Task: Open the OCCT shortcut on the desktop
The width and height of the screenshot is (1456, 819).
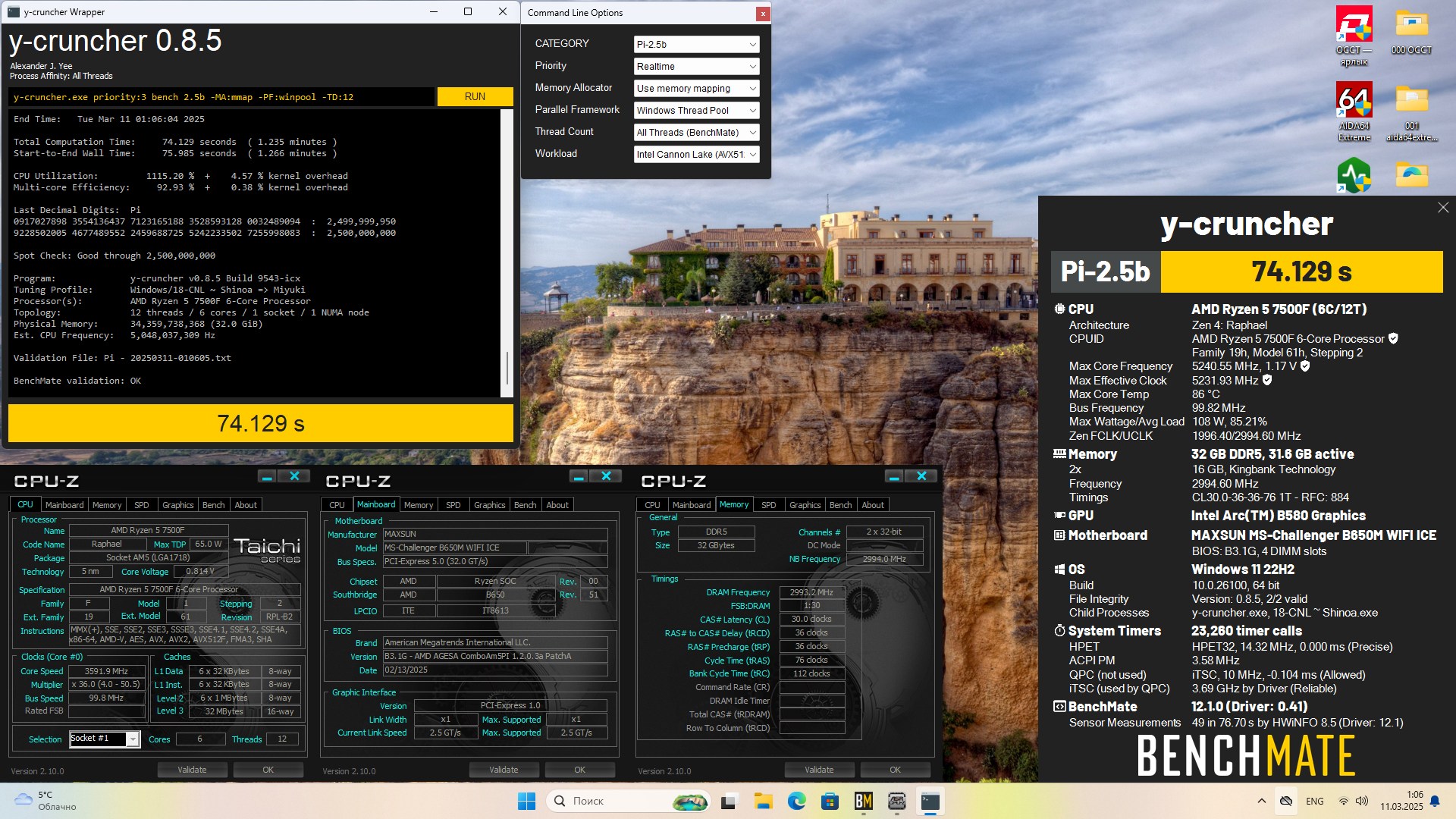Action: pos(1354,36)
